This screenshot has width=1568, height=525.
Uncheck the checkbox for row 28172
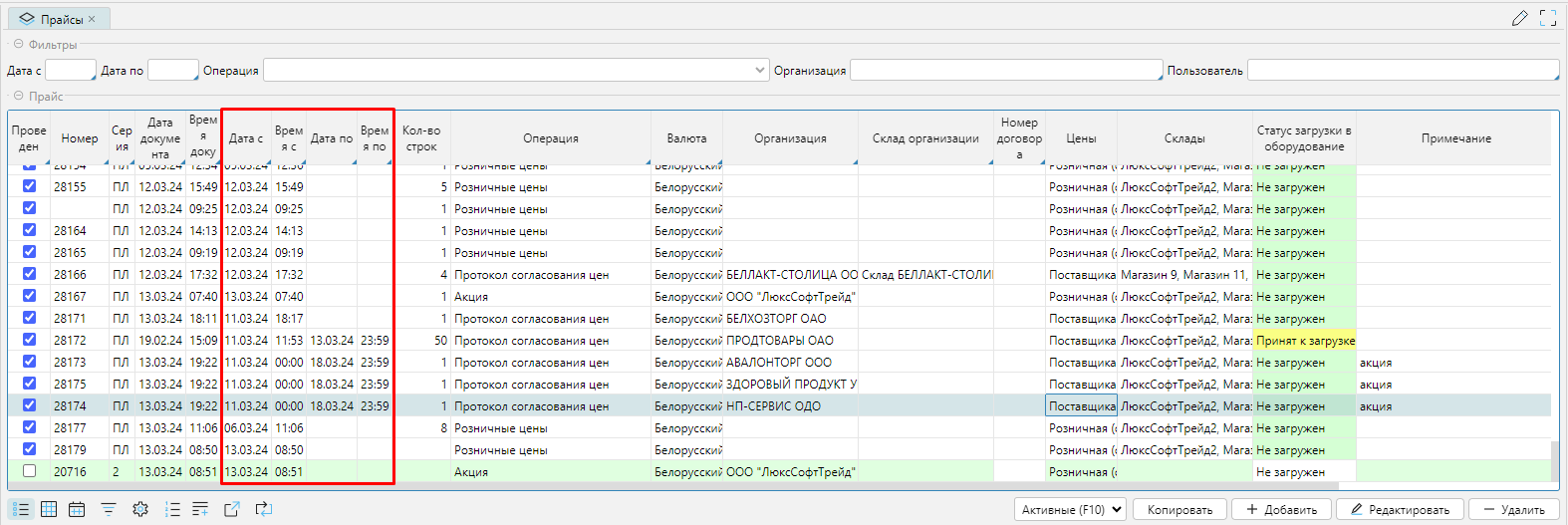coord(29,340)
